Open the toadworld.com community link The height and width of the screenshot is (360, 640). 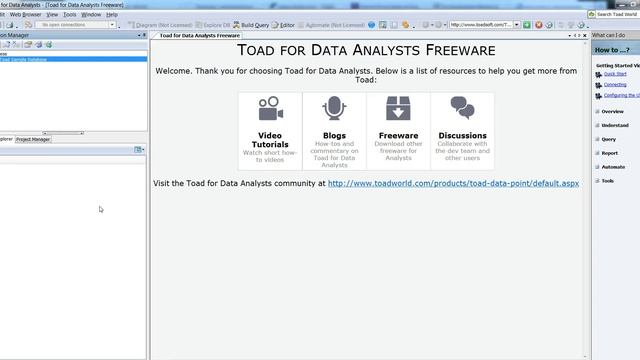[x=453, y=184]
